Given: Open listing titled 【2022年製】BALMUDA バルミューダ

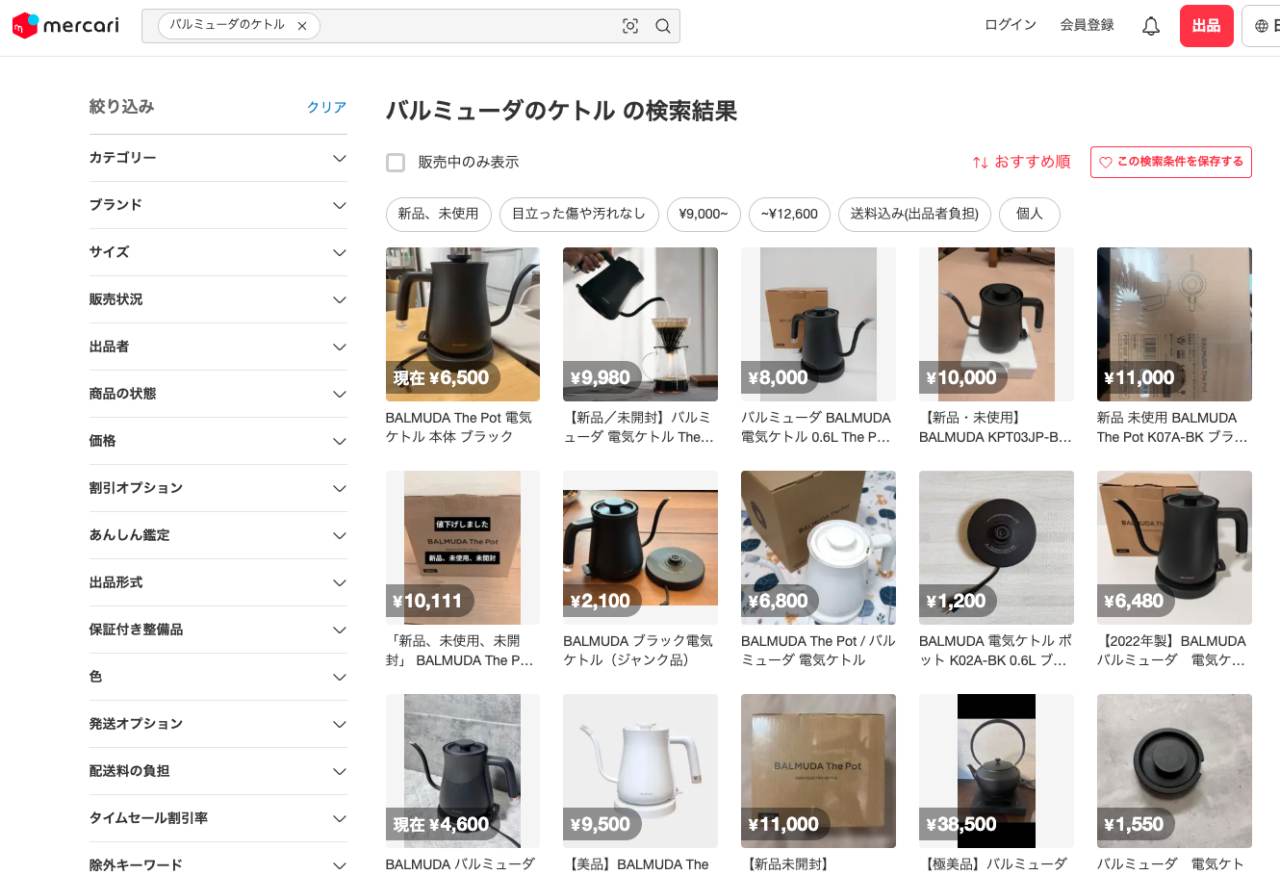Looking at the screenshot, I should [x=1172, y=650].
